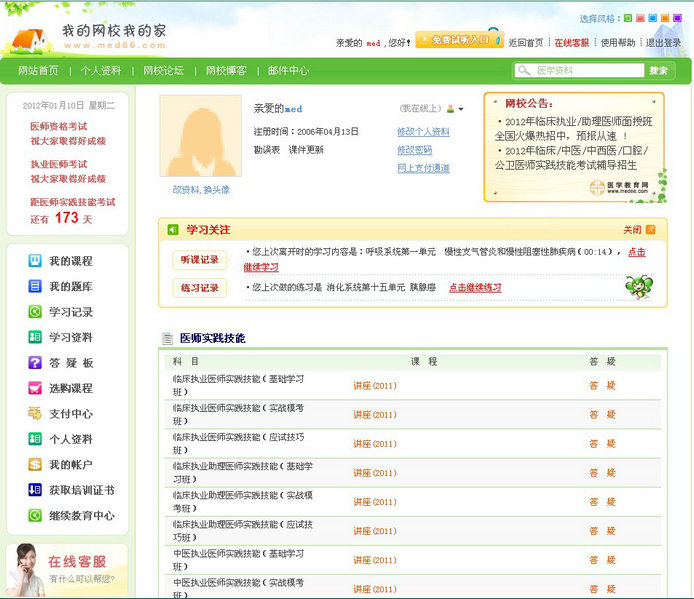This screenshot has width=694, height=599.
Task: Click the 我的课程 sidebar icon
Action: click(x=35, y=261)
